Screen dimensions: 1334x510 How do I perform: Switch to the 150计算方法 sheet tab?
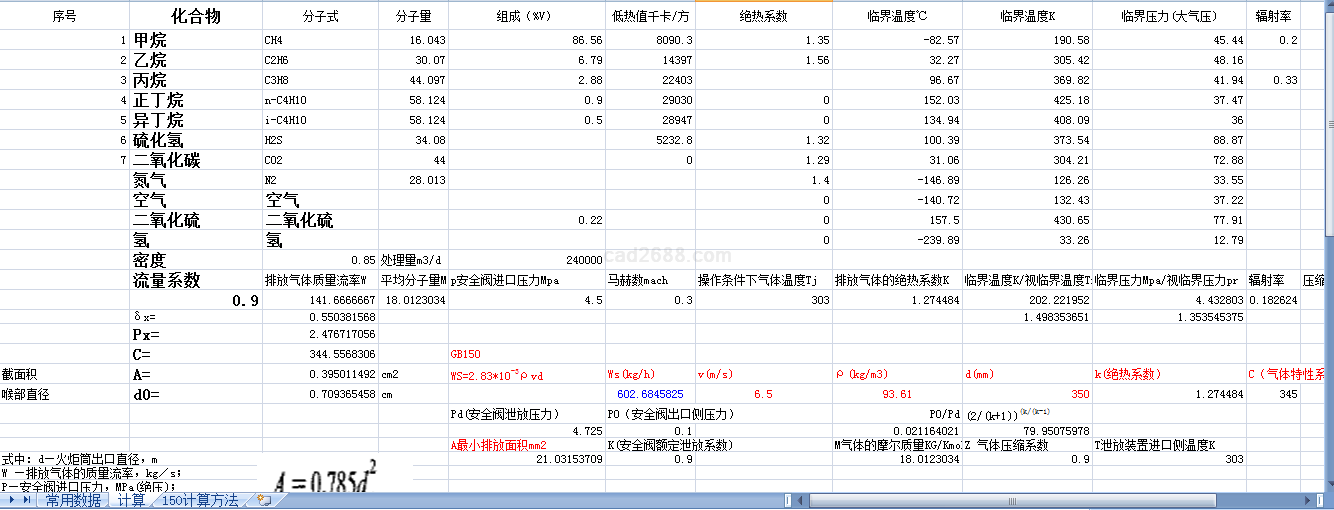tap(201, 500)
